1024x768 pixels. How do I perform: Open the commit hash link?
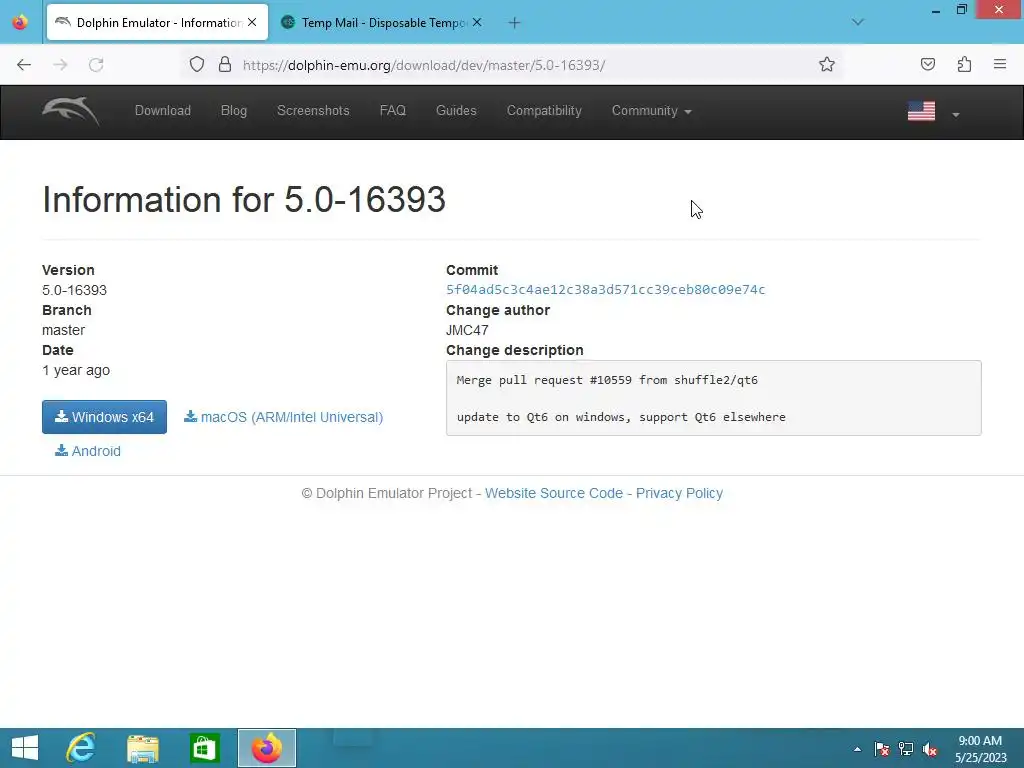point(605,289)
